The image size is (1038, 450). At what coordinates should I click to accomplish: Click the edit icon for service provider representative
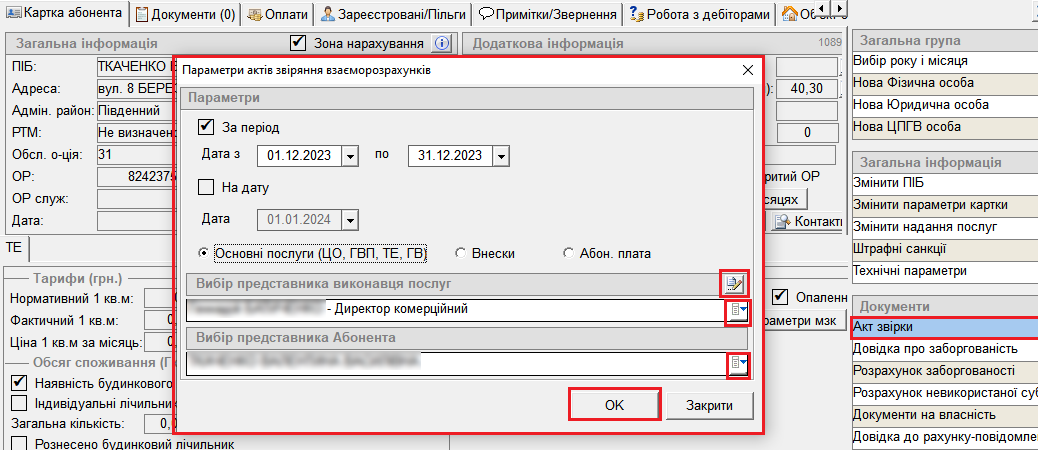click(735, 283)
